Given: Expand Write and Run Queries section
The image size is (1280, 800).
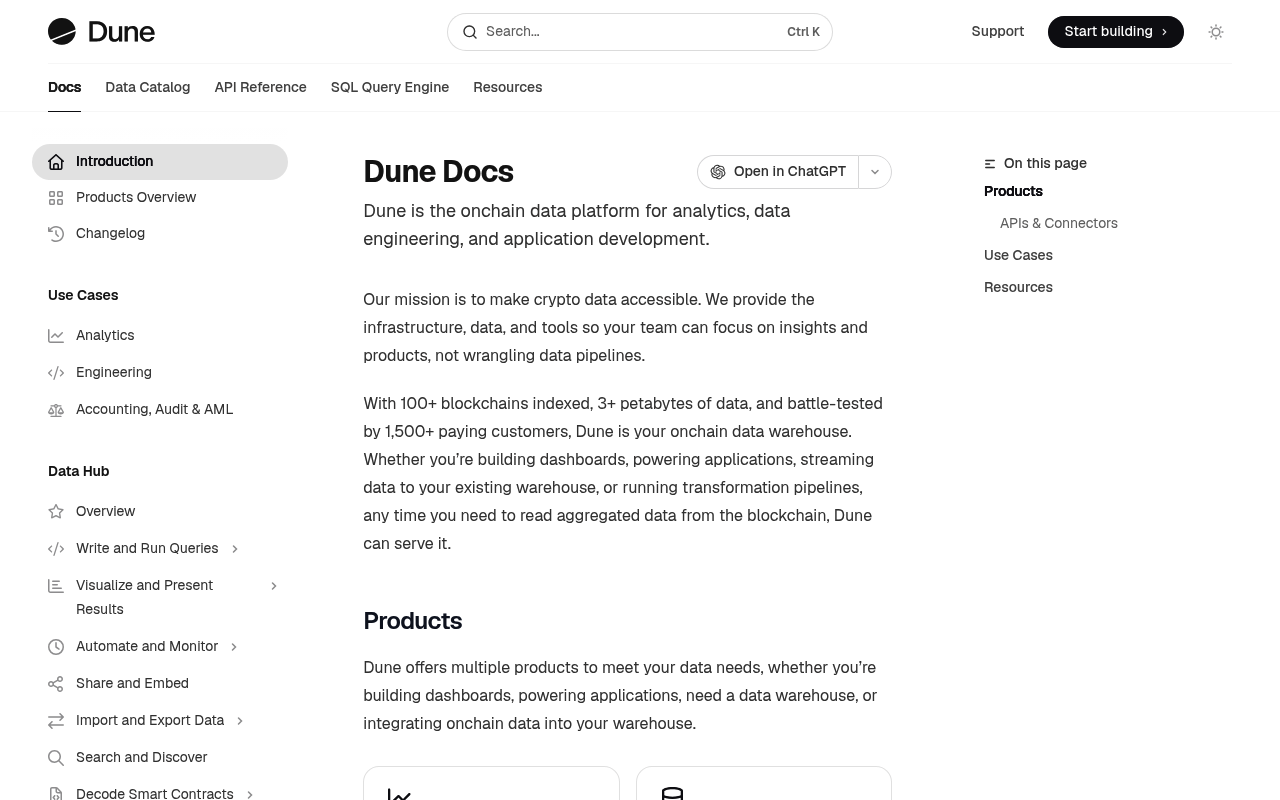Looking at the screenshot, I should coord(235,549).
